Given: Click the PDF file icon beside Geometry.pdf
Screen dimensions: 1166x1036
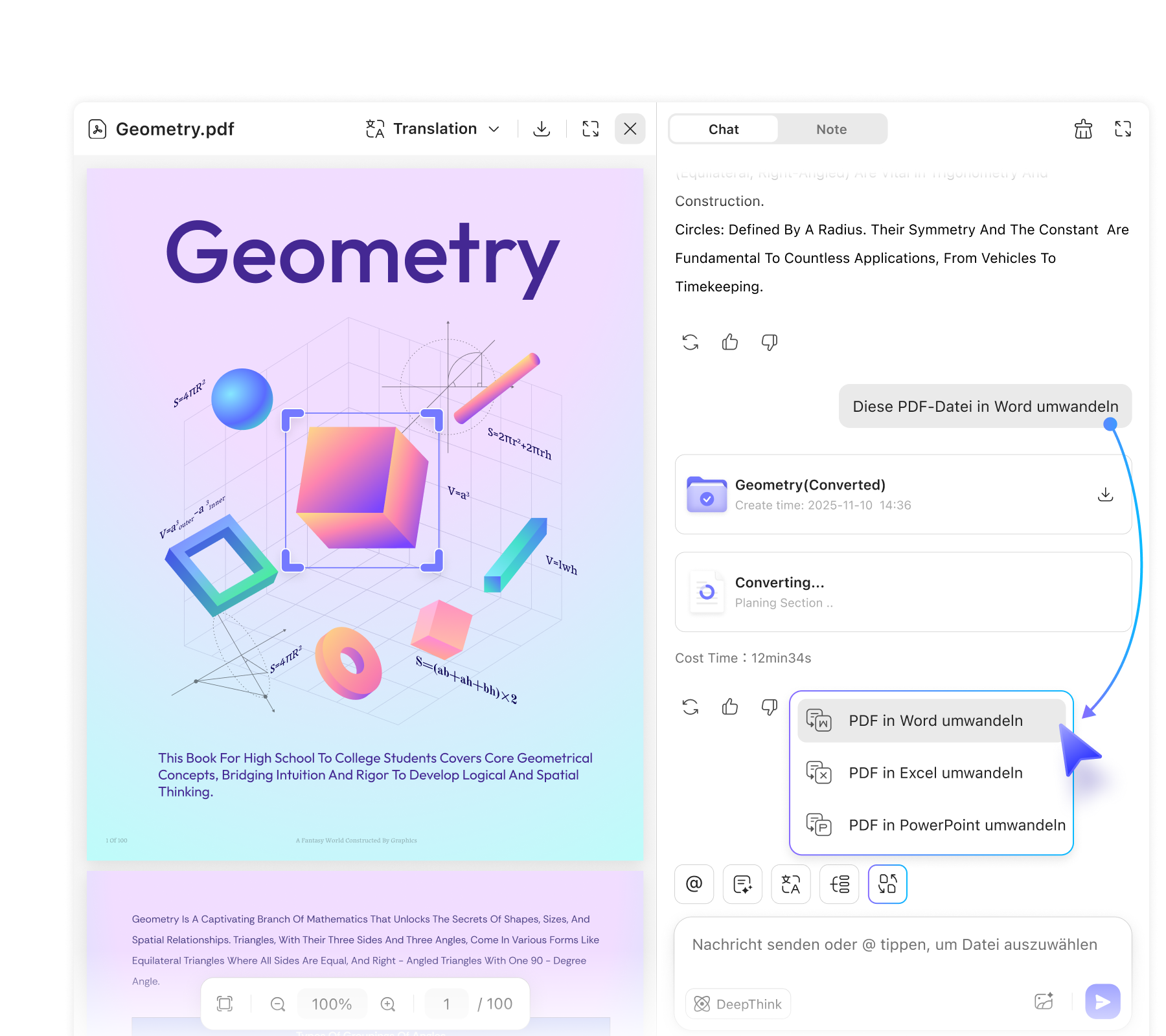Looking at the screenshot, I should point(97,129).
